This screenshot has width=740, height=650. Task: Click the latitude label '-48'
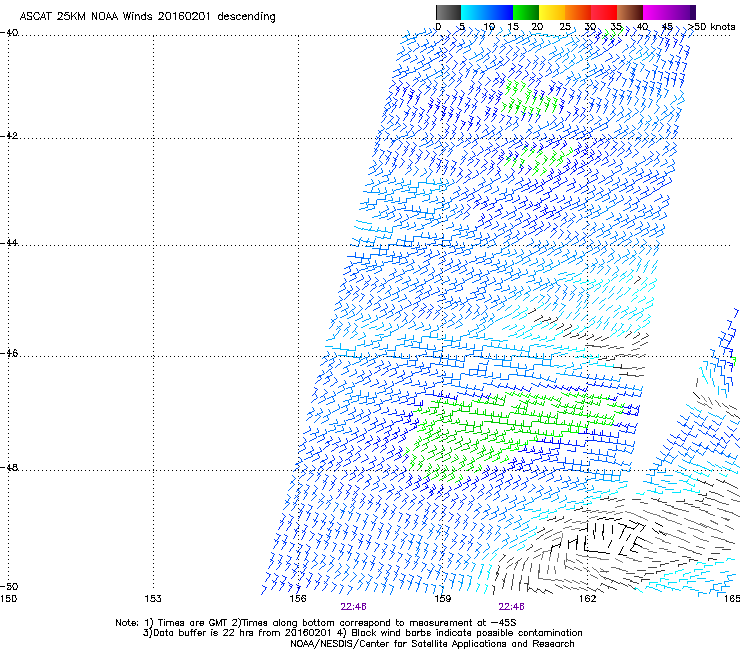coord(9,467)
